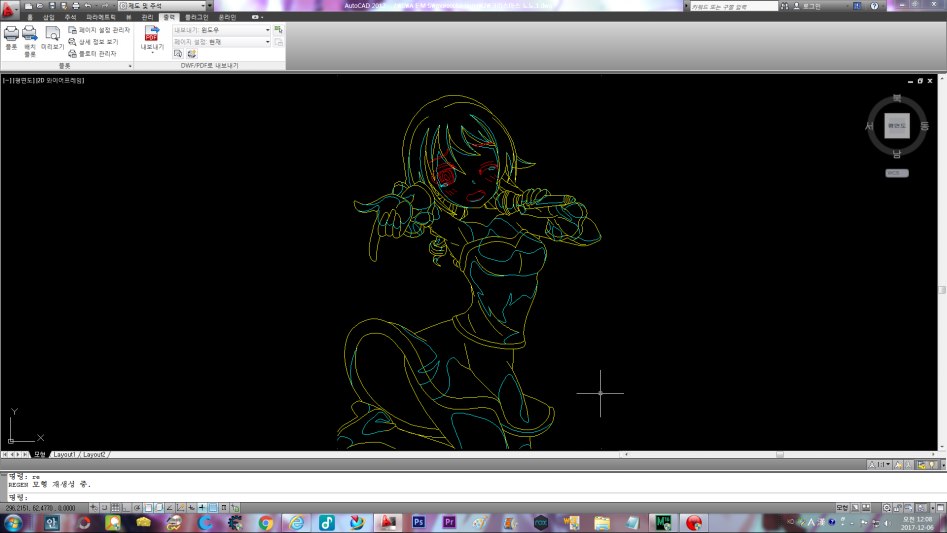Open the quick access toolbar customize arrow

[210, 5]
